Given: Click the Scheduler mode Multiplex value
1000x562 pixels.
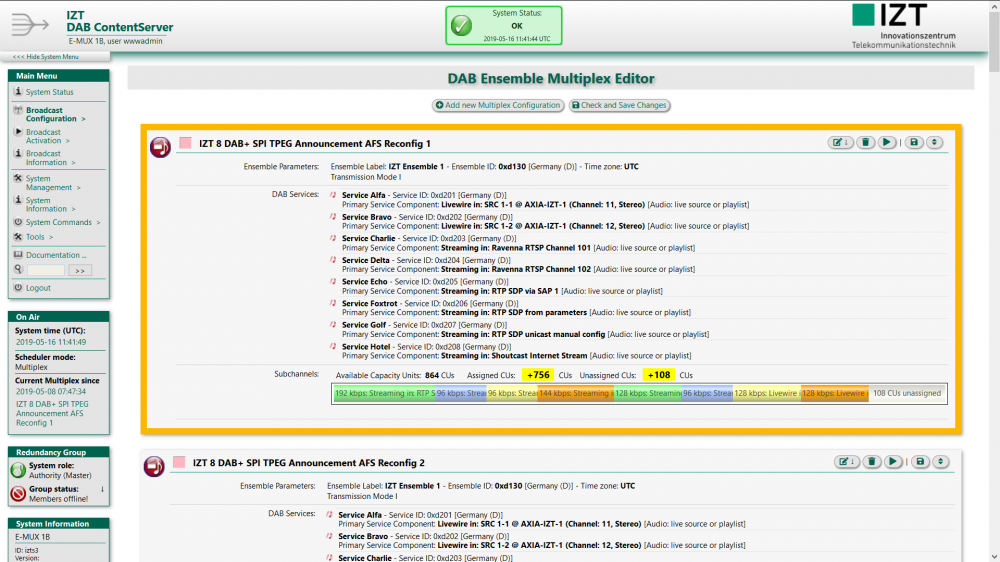Looking at the screenshot, I should point(31,367).
